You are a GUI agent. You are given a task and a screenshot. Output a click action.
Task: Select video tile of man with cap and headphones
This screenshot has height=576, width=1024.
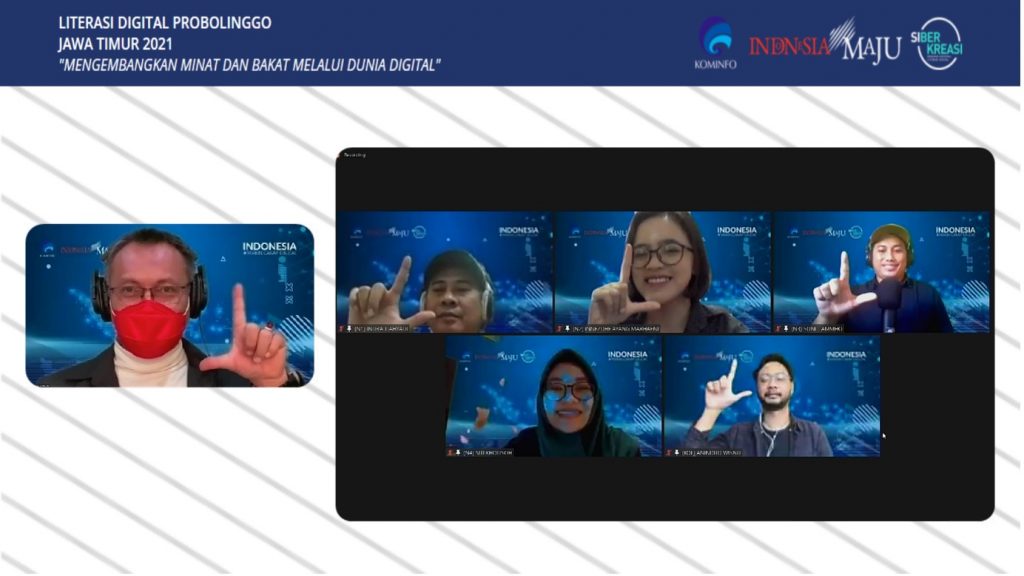click(444, 271)
